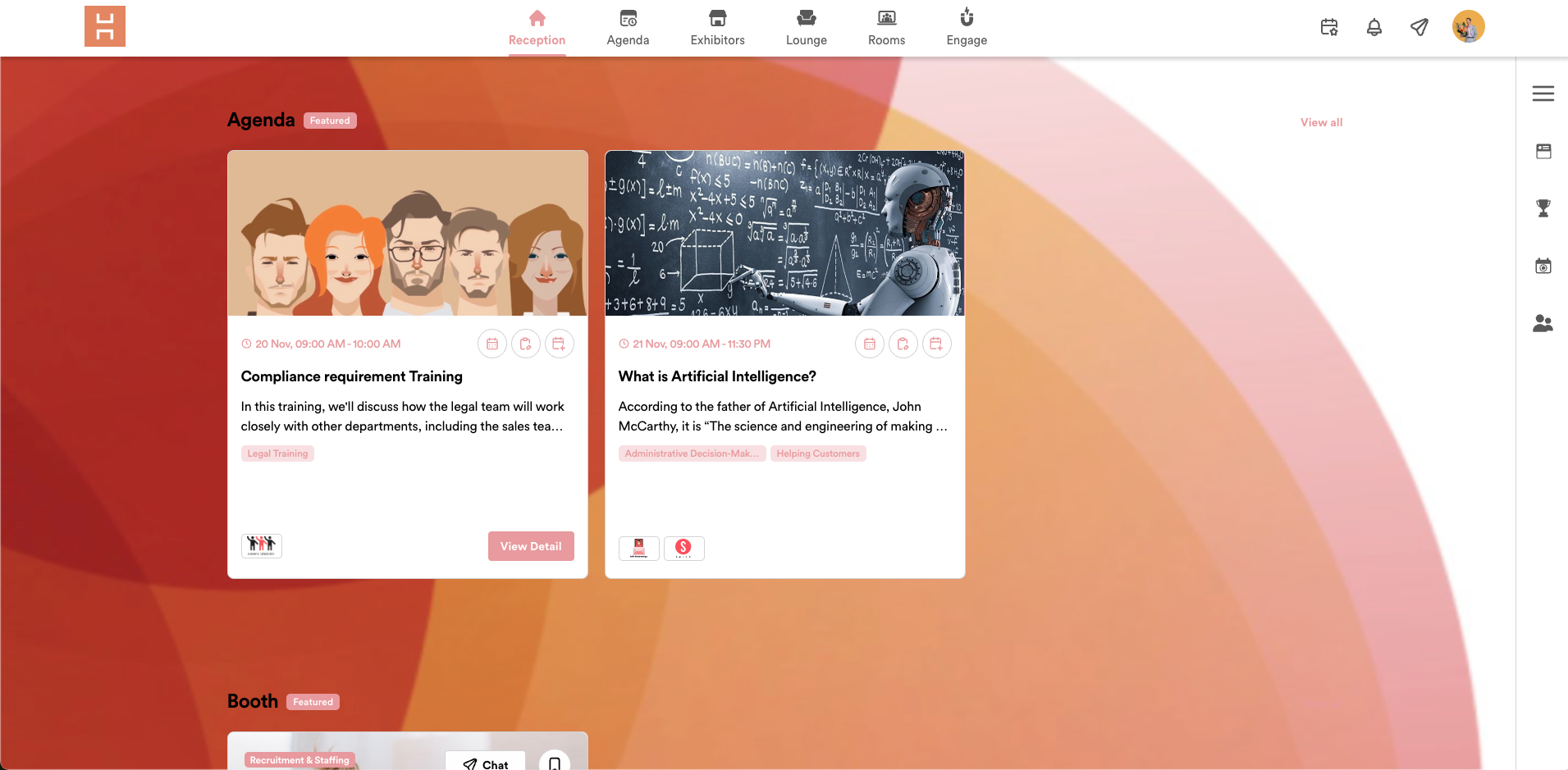Open sponsor logo on Compliance Training card
1568x770 pixels.
coord(262,546)
